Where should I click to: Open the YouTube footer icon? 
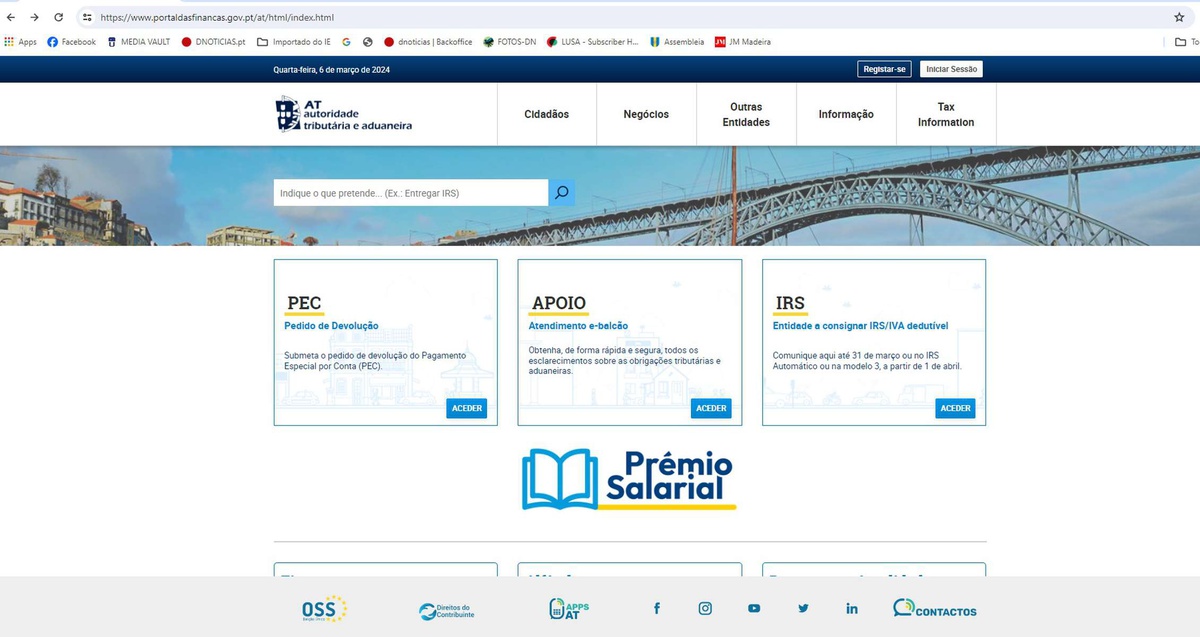(x=754, y=608)
